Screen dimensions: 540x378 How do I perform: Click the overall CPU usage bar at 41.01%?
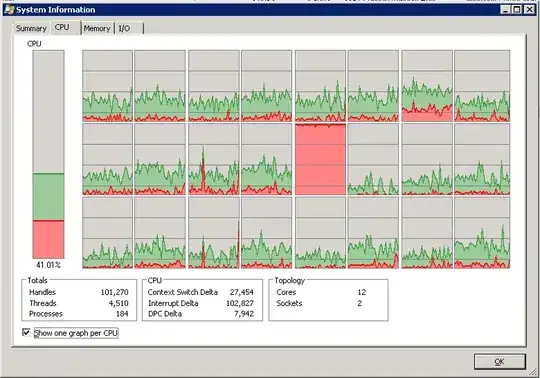point(48,154)
